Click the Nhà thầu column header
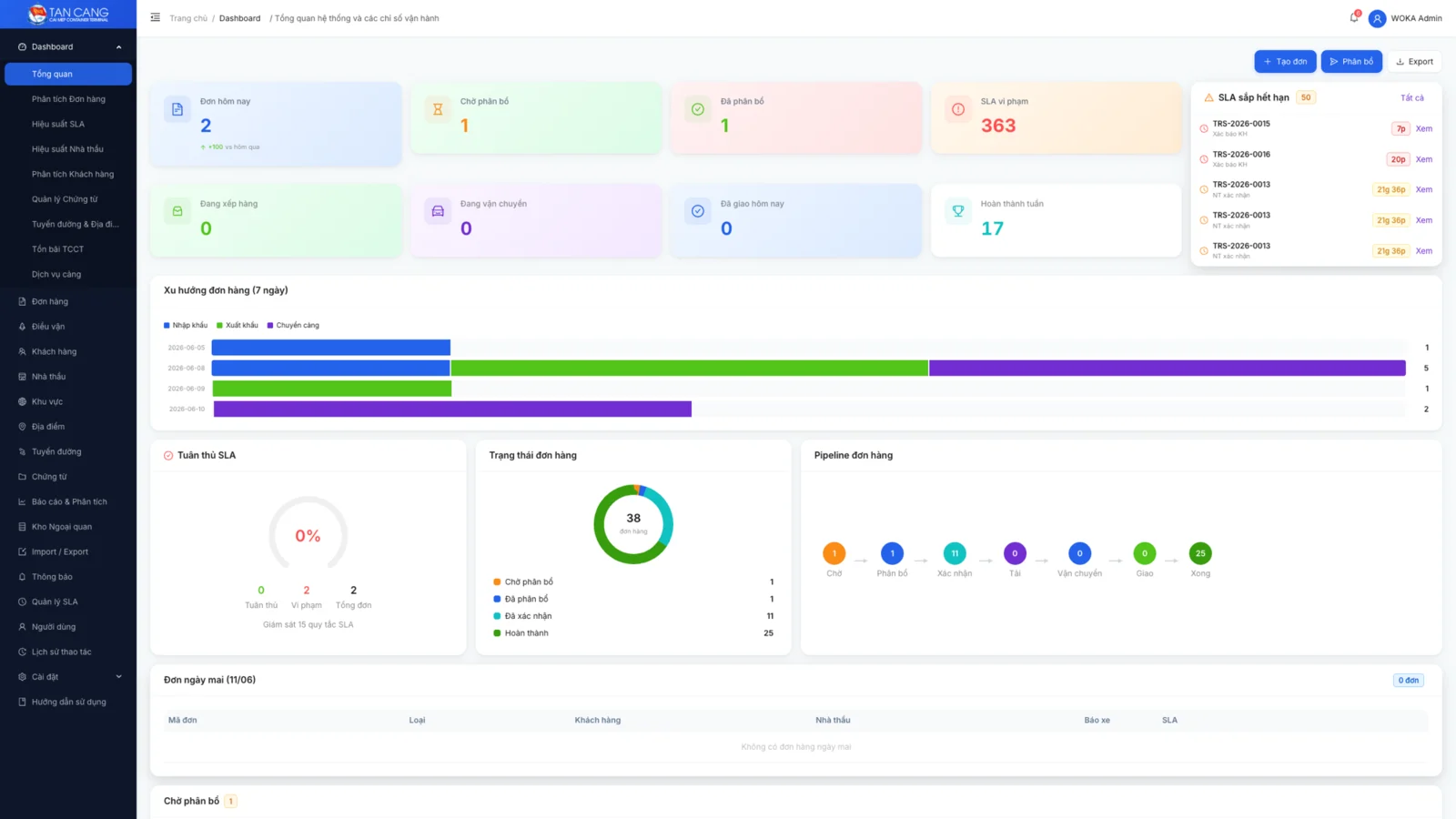Screen dimensions: 1456x819 (x=833, y=720)
